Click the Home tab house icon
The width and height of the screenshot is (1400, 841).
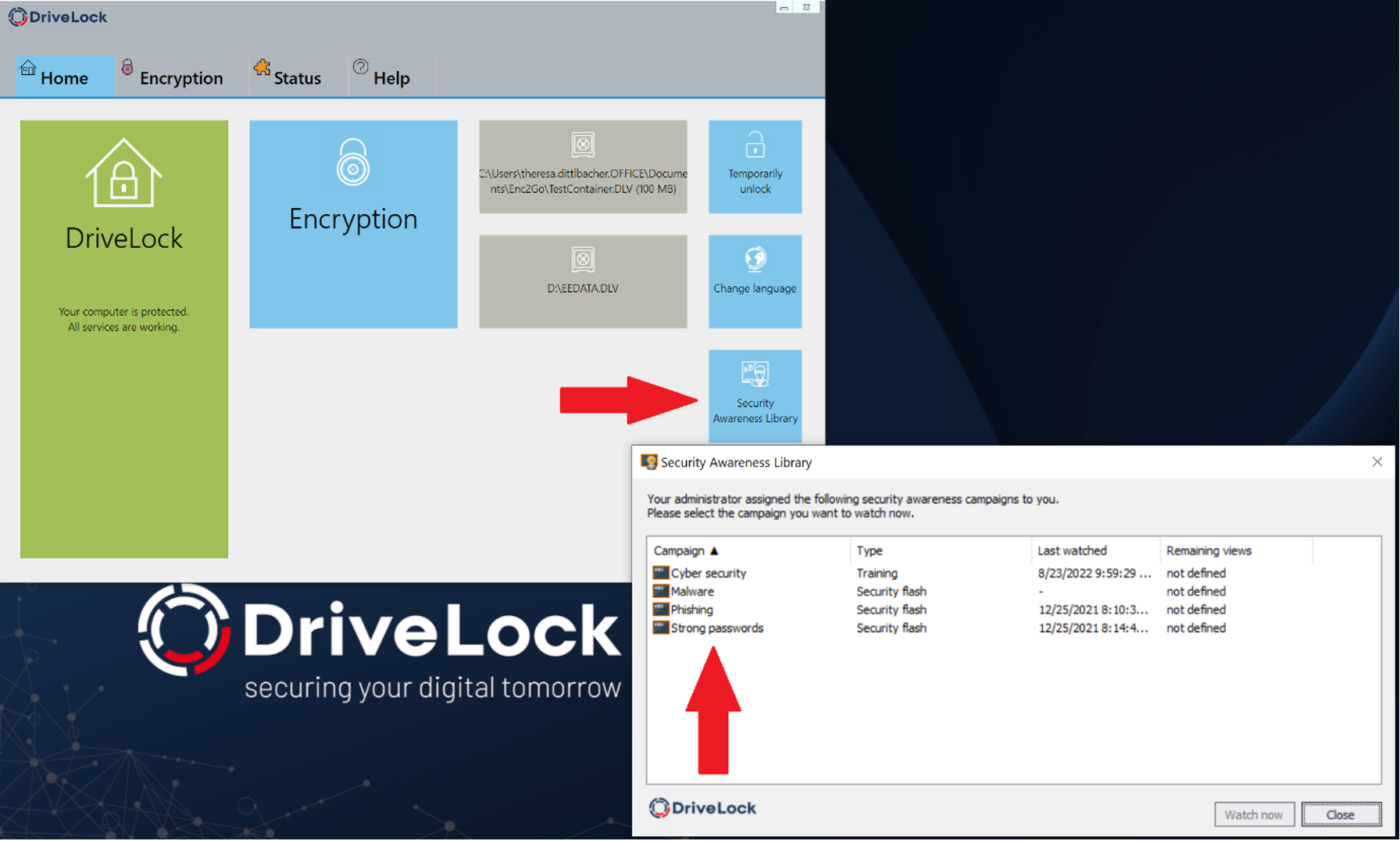coord(28,67)
